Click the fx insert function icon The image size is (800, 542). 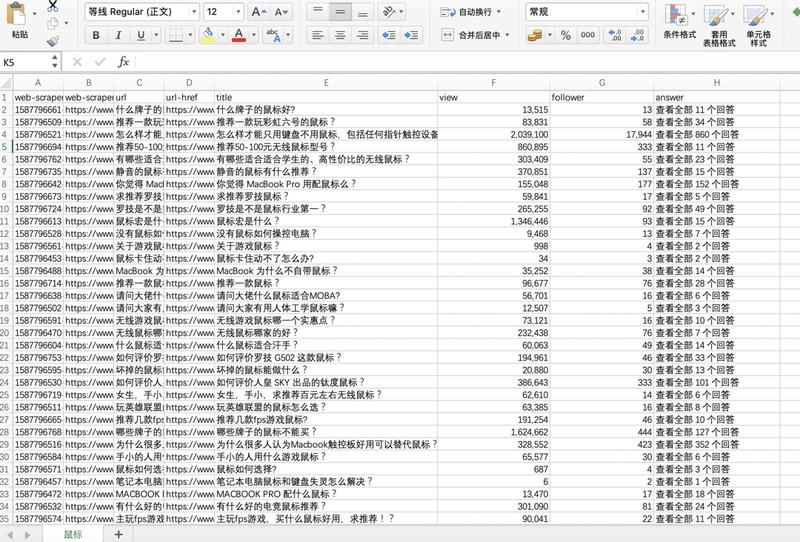pyautogui.click(x=123, y=62)
